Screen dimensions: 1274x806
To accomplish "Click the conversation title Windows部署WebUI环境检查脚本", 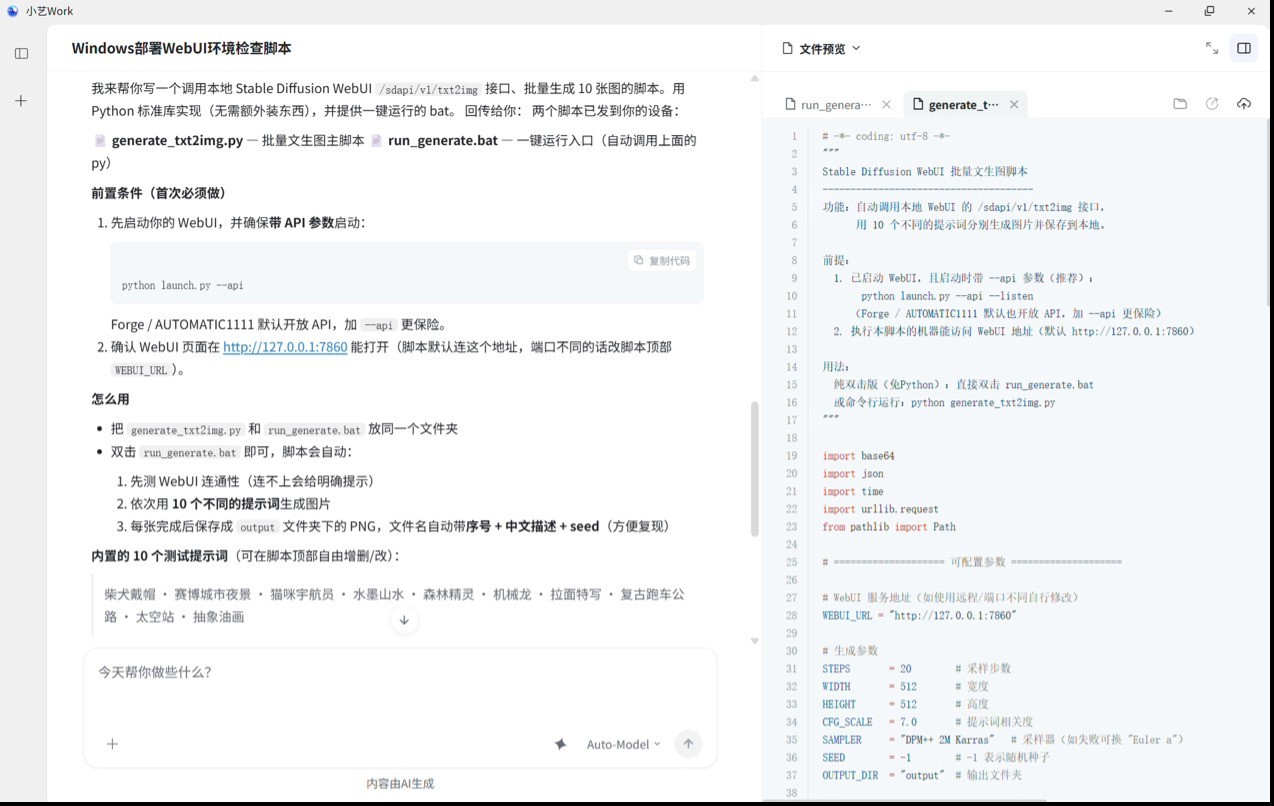I will [x=181, y=48].
